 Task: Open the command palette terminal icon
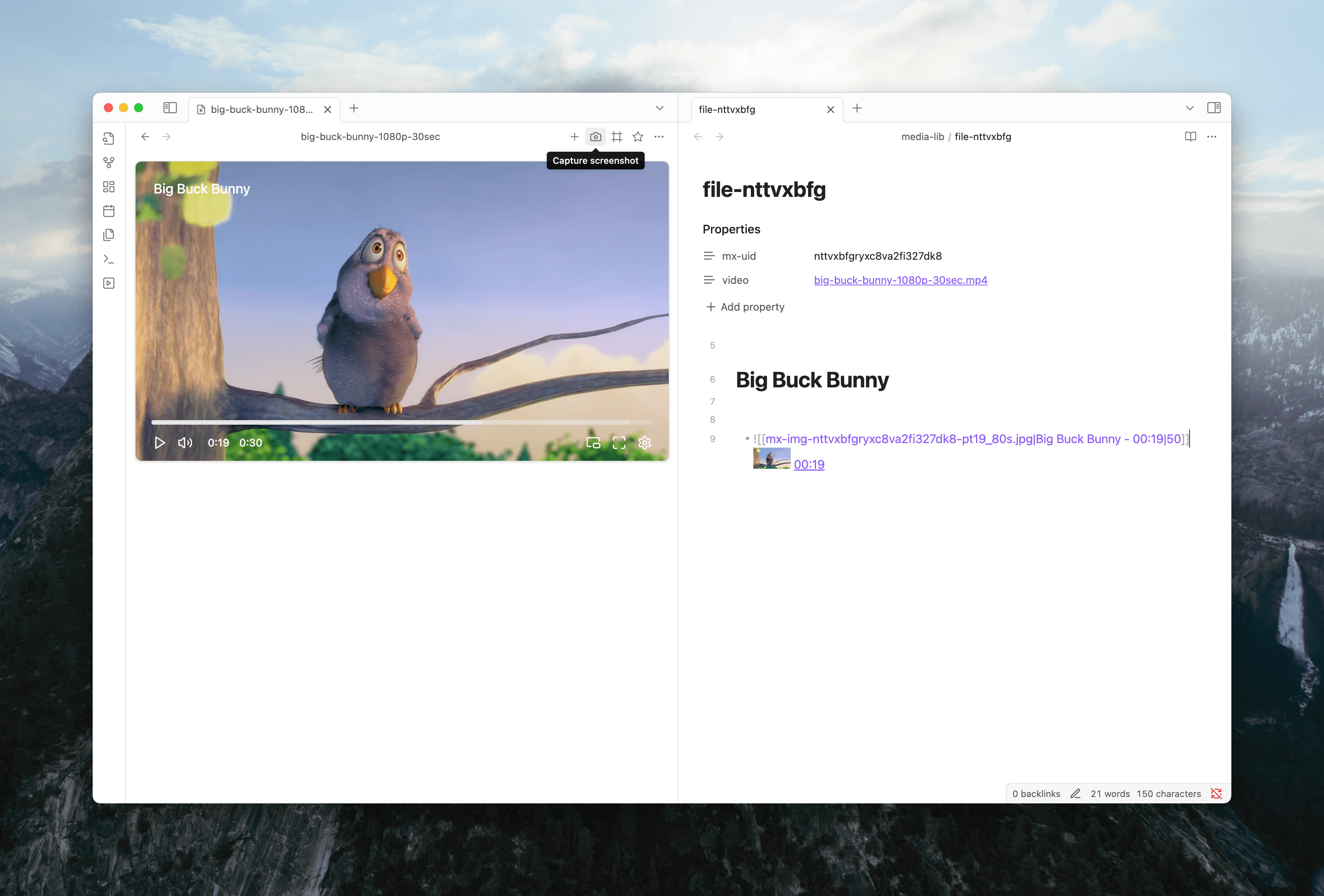pyautogui.click(x=109, y=259)
